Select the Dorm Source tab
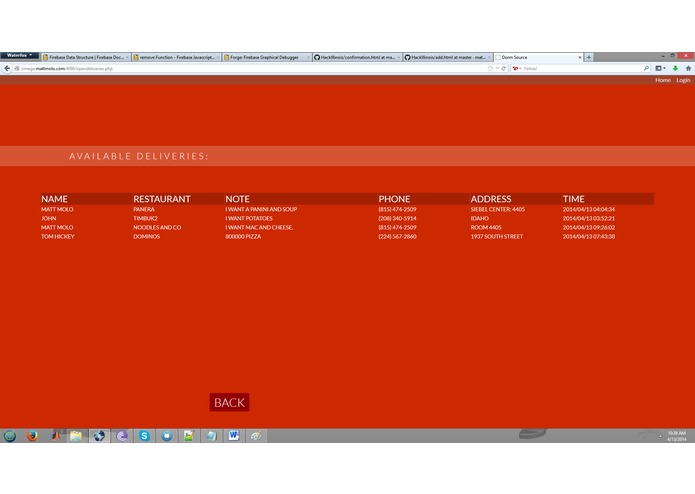 pyautogui.click(x=538, y=57)
